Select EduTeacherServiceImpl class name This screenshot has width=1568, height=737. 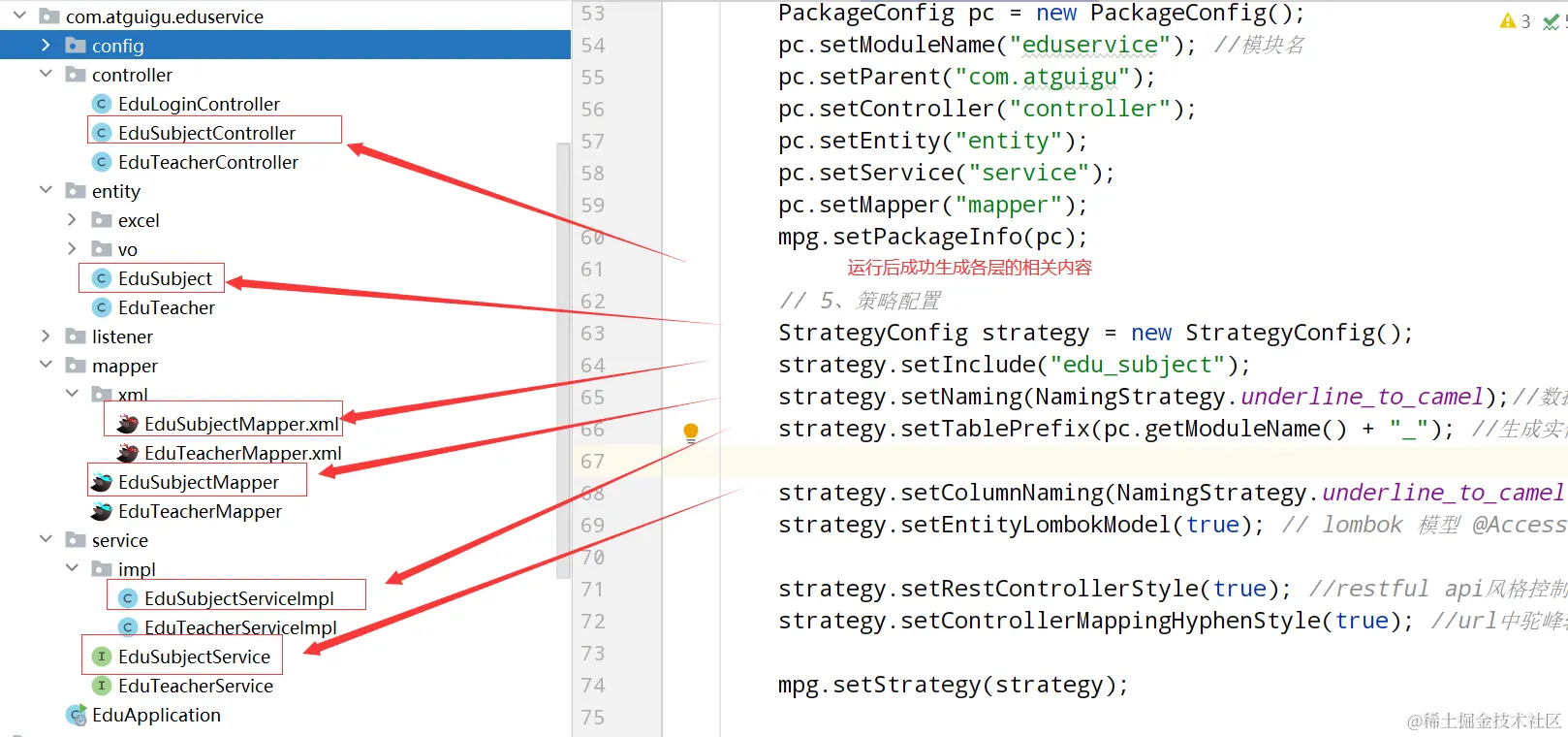coord(240,627)
